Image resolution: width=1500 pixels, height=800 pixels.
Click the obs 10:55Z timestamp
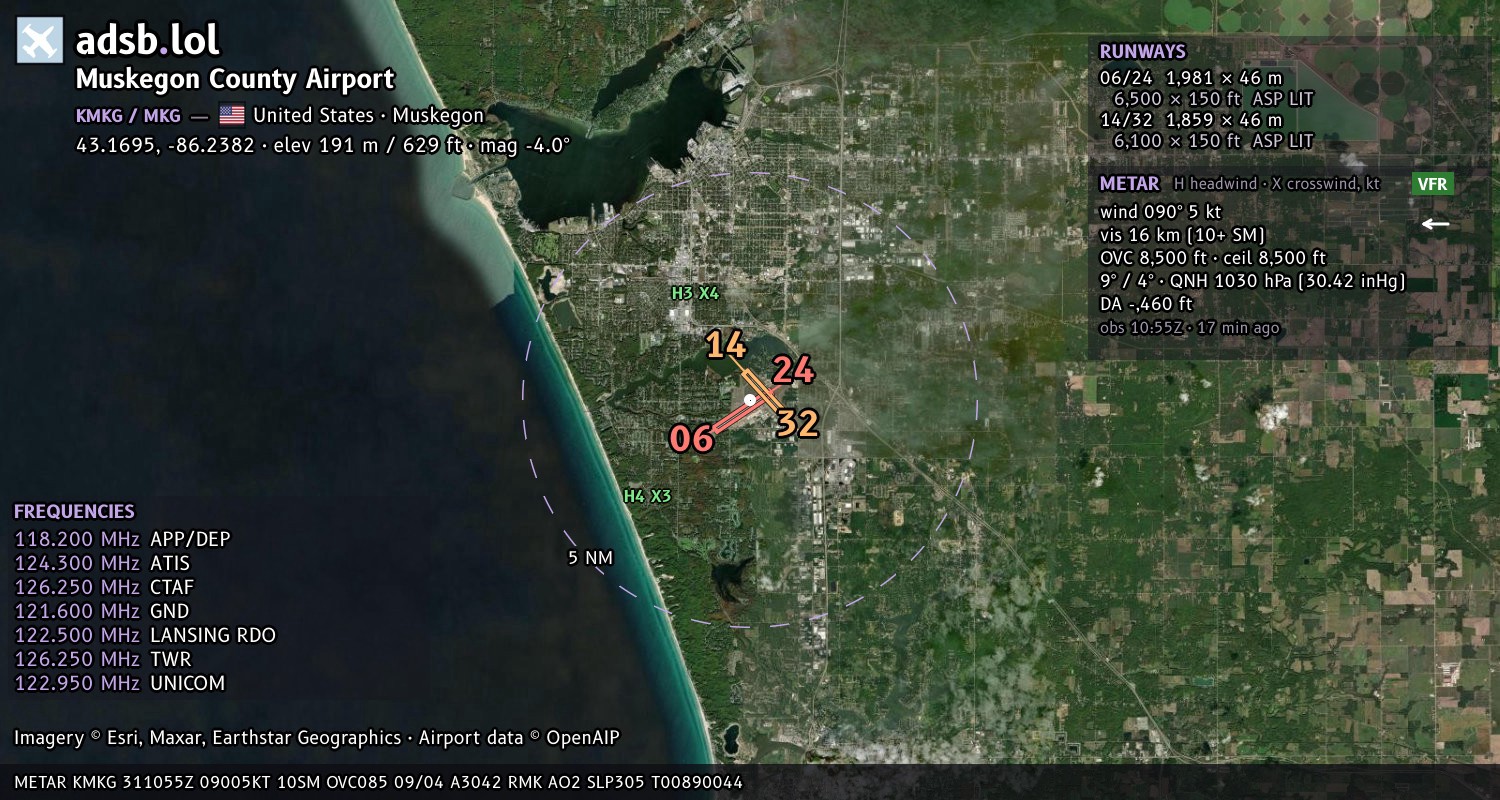click(x=1189, y=328)
